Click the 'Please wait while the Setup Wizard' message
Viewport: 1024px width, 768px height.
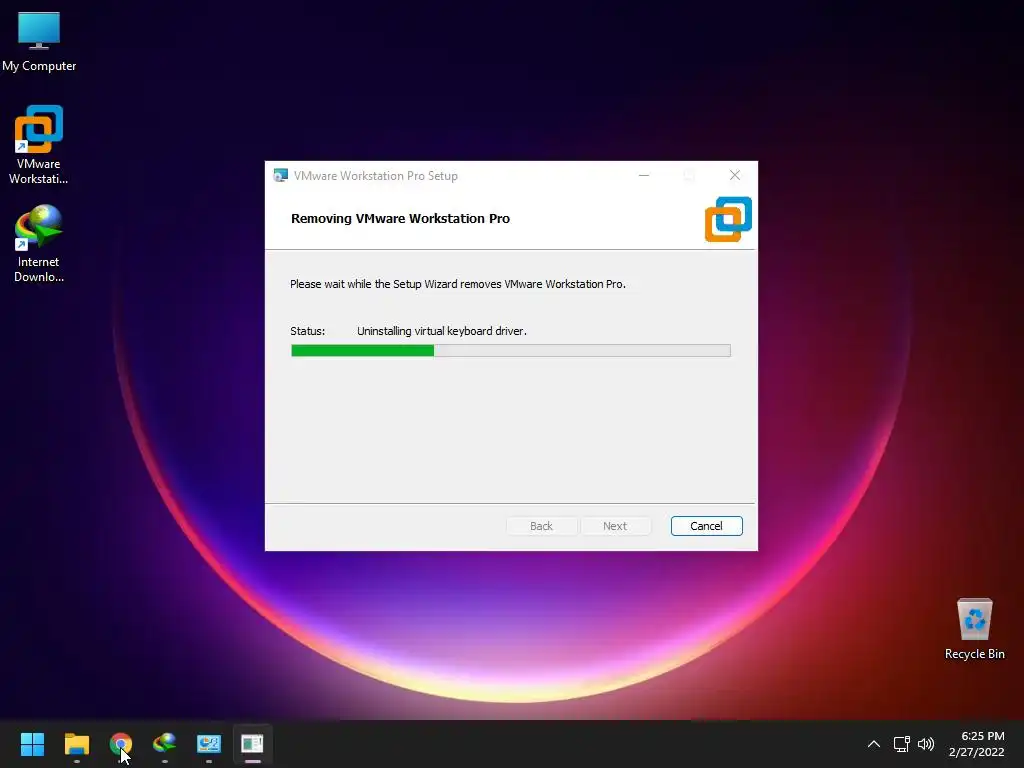[x=458, y=284]
